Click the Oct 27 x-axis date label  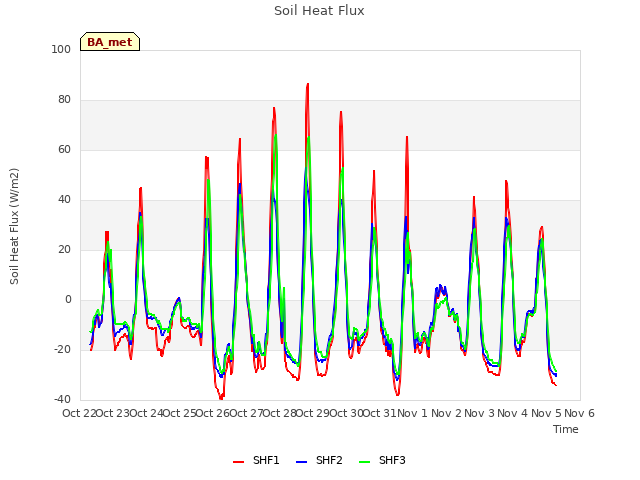pyautogui.click(x=246, y=413)
